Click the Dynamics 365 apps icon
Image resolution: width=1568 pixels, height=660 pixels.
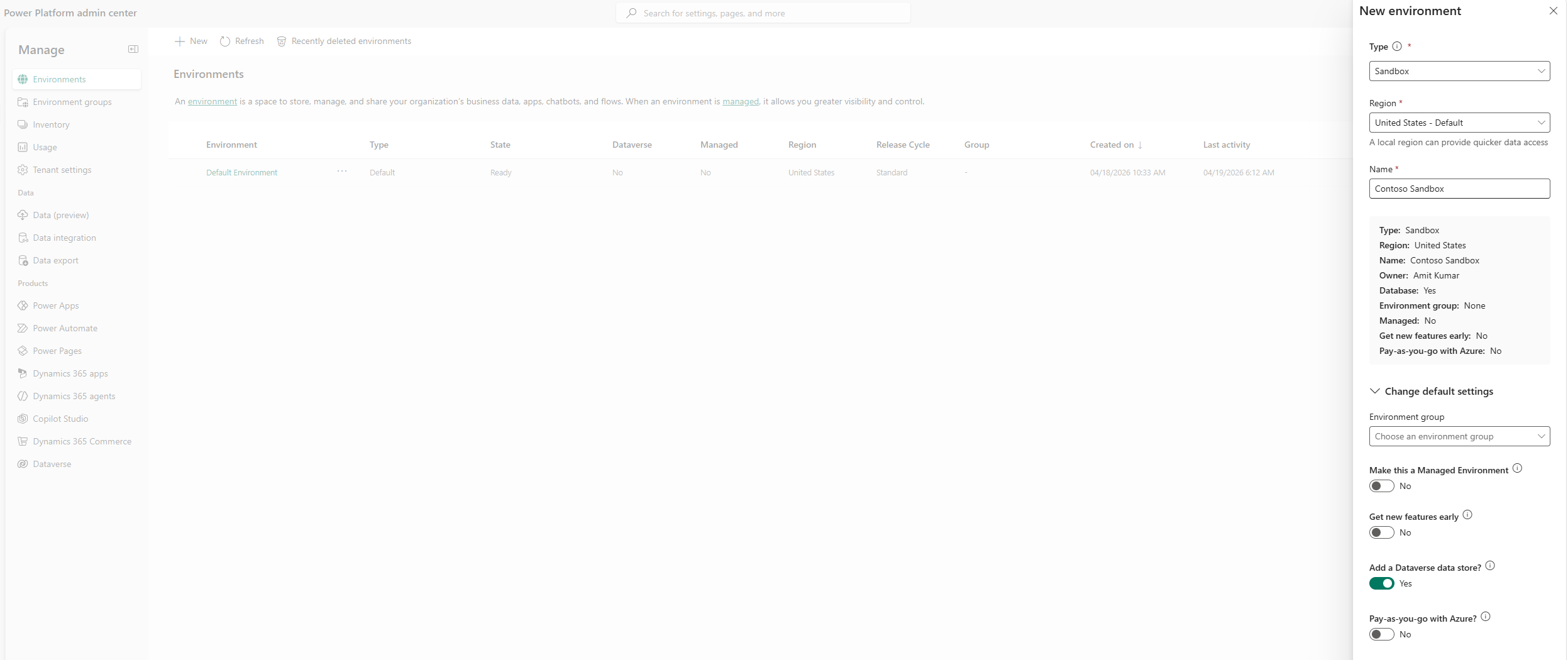[23, 373]
